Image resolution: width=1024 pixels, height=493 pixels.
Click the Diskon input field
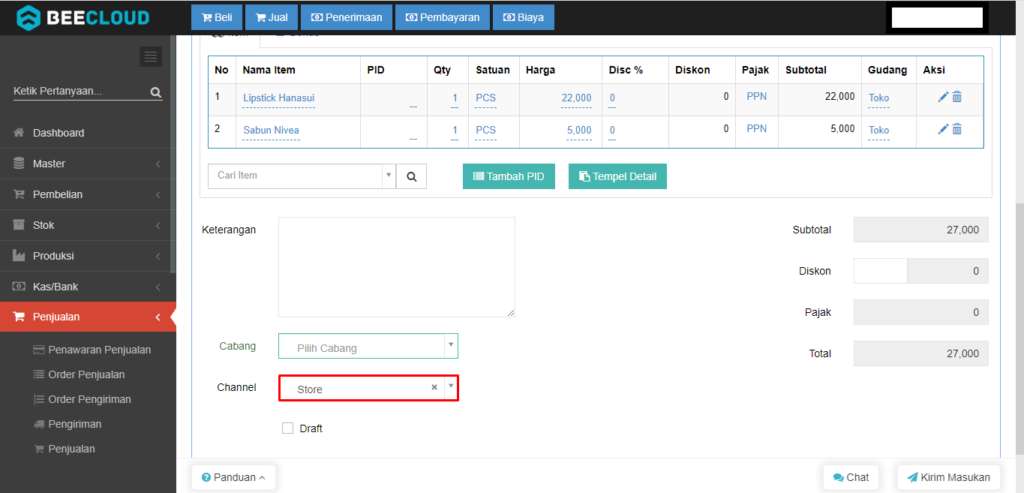coord(880,271)
